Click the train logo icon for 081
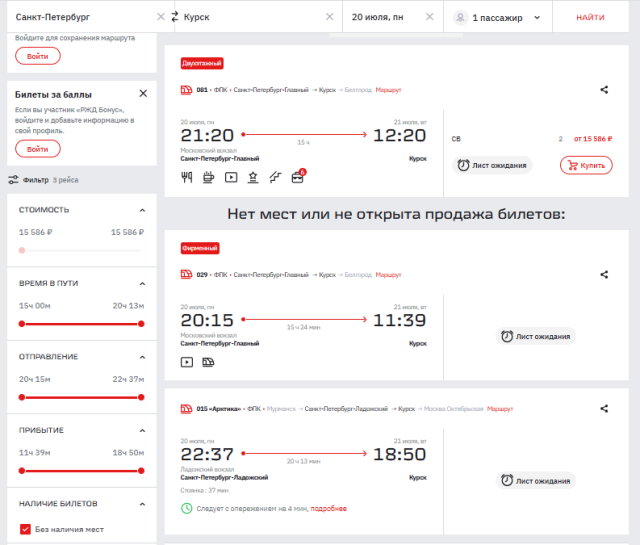This screenshot has width=640, height=545. pos(187,90)
